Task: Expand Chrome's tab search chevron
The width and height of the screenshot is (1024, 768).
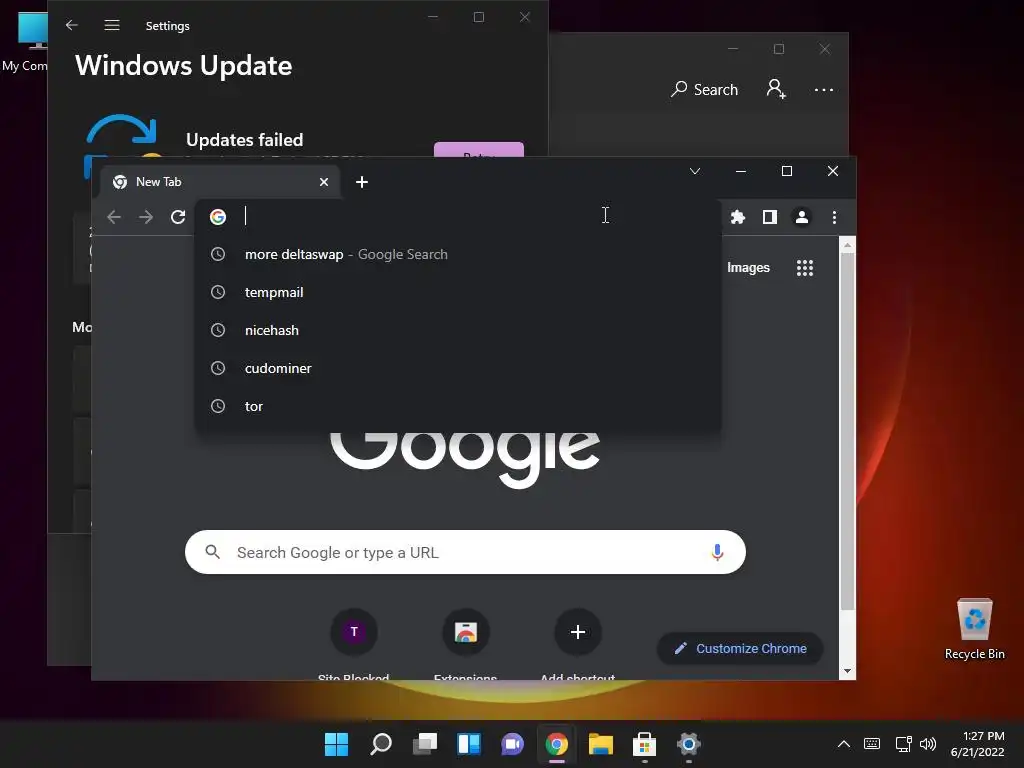Action: point(695,171)
